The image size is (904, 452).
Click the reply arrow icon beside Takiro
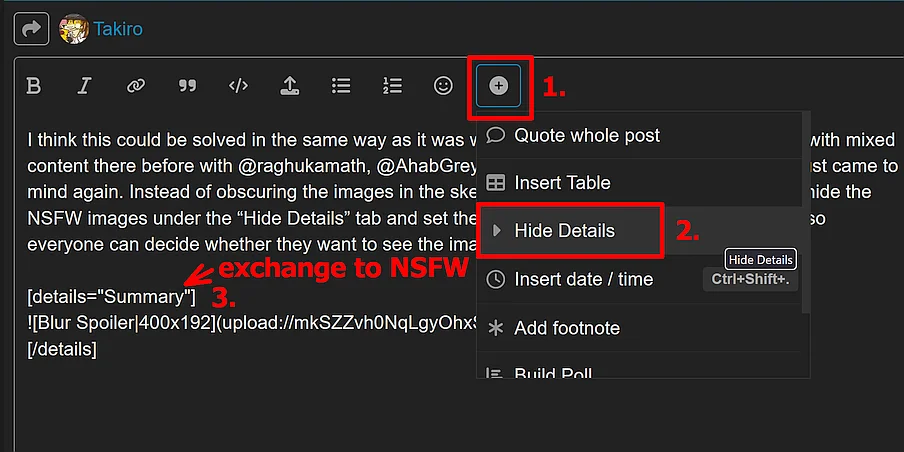click(x=31, y=29)
